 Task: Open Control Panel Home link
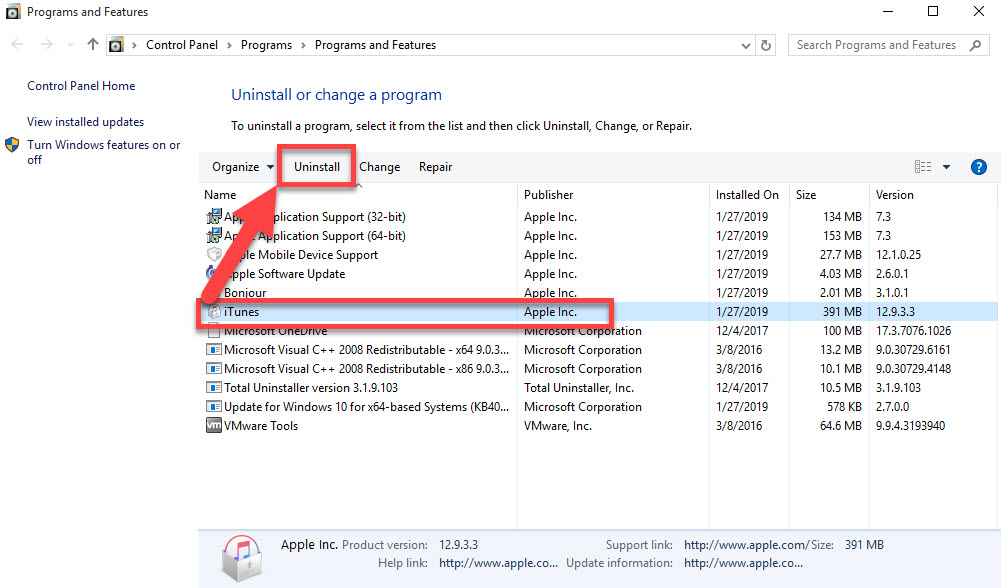(81, 86)
